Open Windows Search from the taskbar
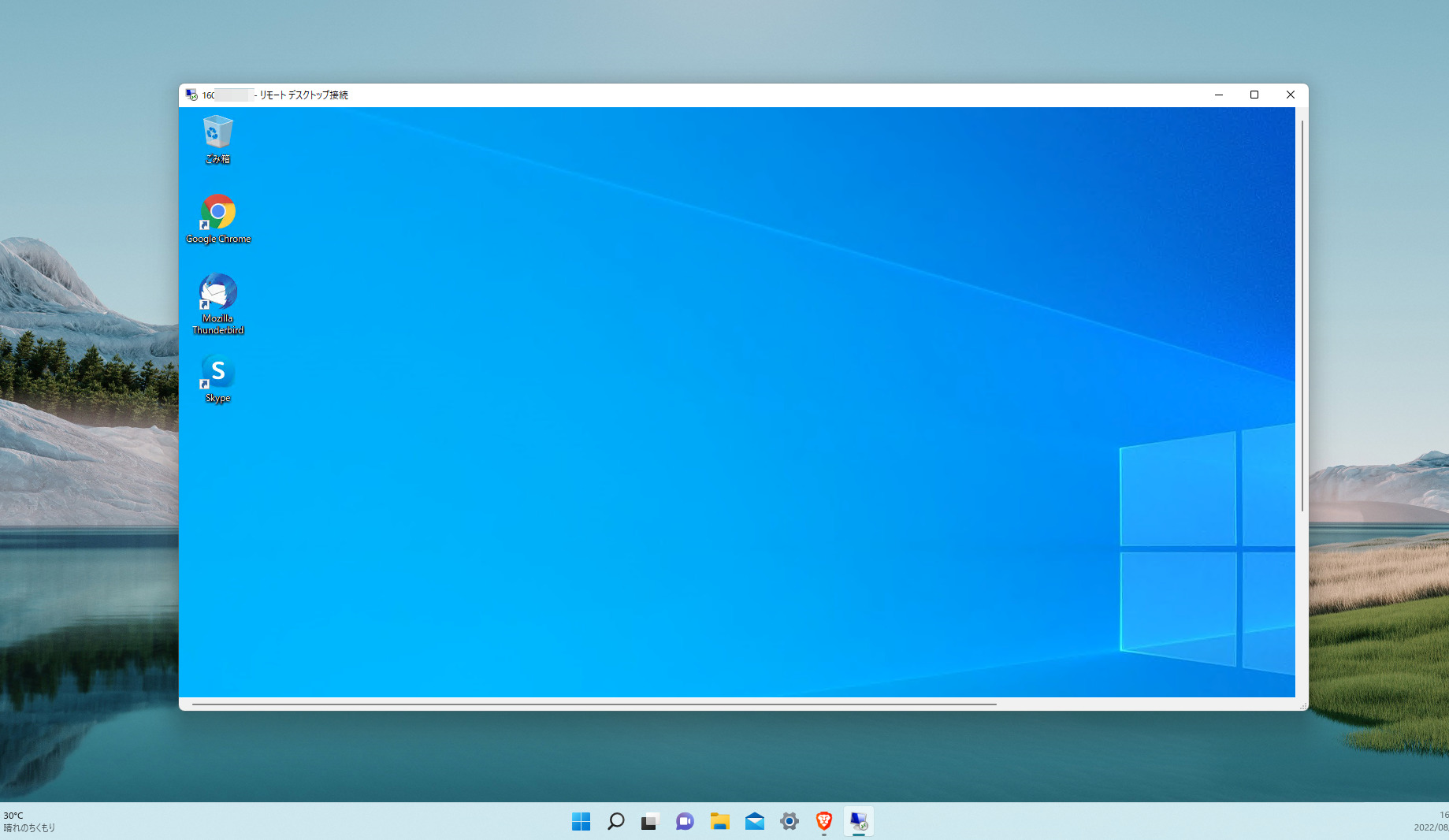This screenshot has height=840, width=1449. point(615,821)
